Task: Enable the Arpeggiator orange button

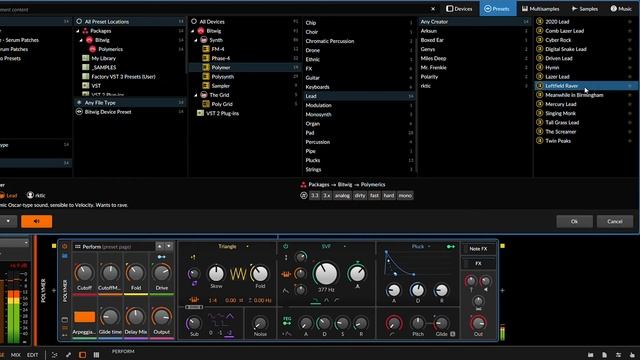Action: pyautogui.click(x=84, y=317)
